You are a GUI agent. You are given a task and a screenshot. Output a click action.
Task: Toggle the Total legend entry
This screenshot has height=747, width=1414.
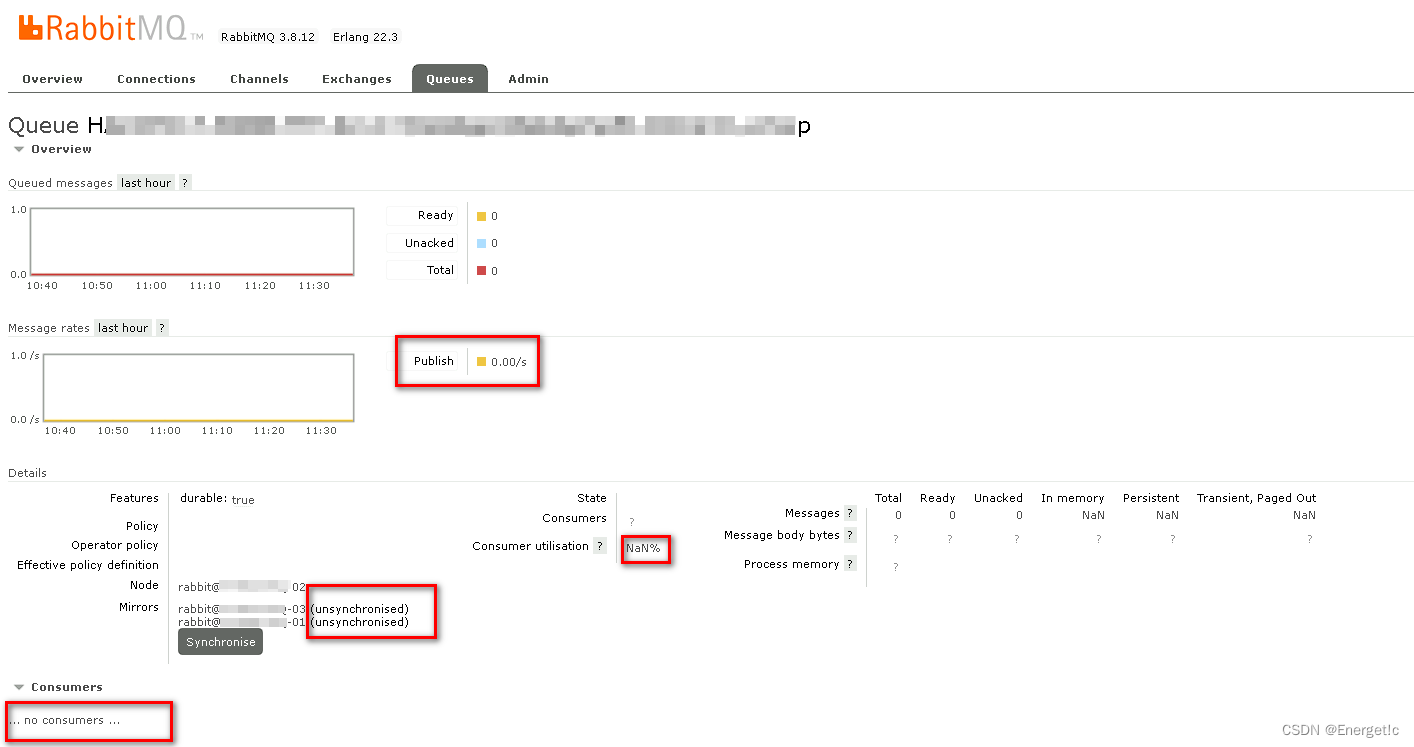point(424,270)
